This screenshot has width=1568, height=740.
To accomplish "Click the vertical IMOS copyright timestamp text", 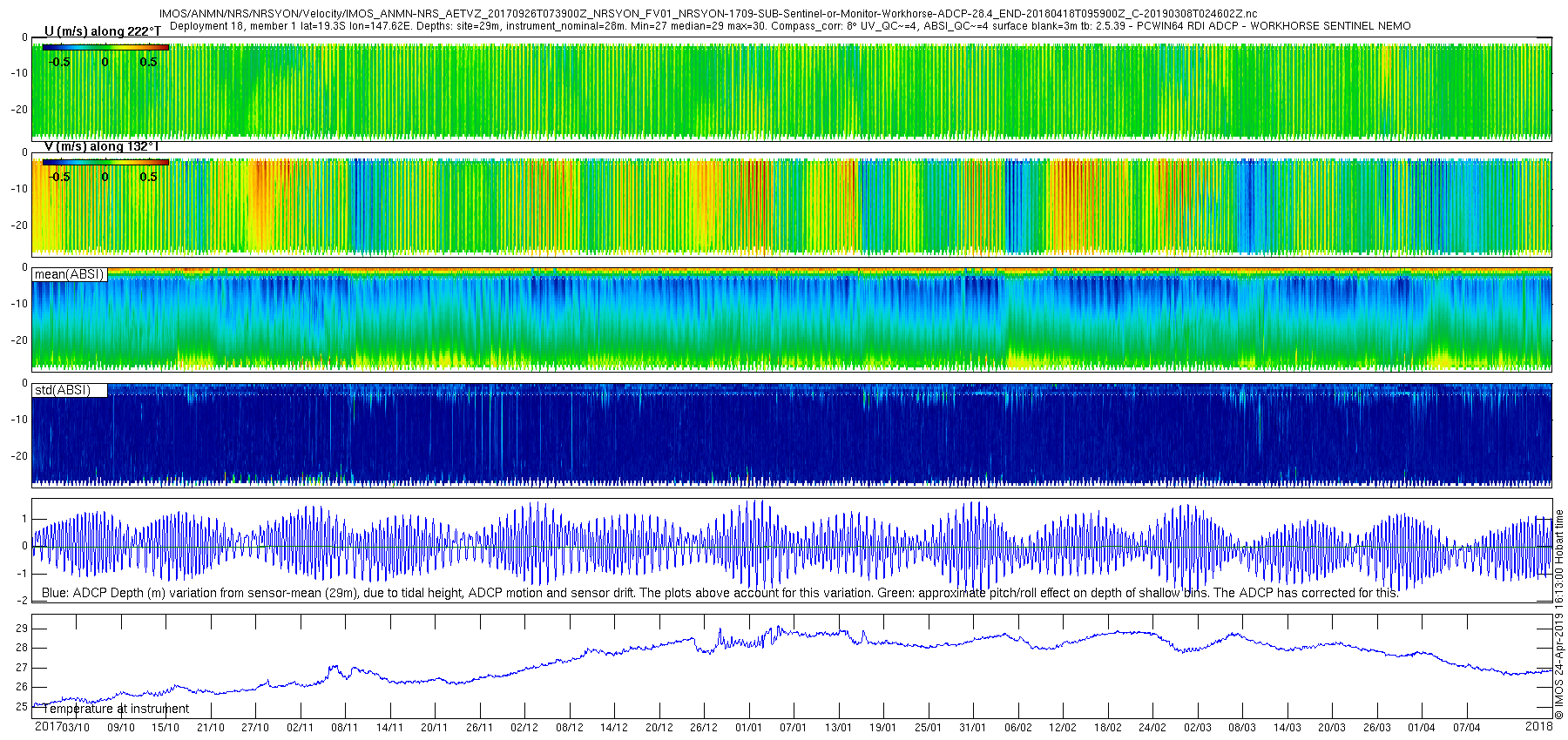I will point(1559,614).
